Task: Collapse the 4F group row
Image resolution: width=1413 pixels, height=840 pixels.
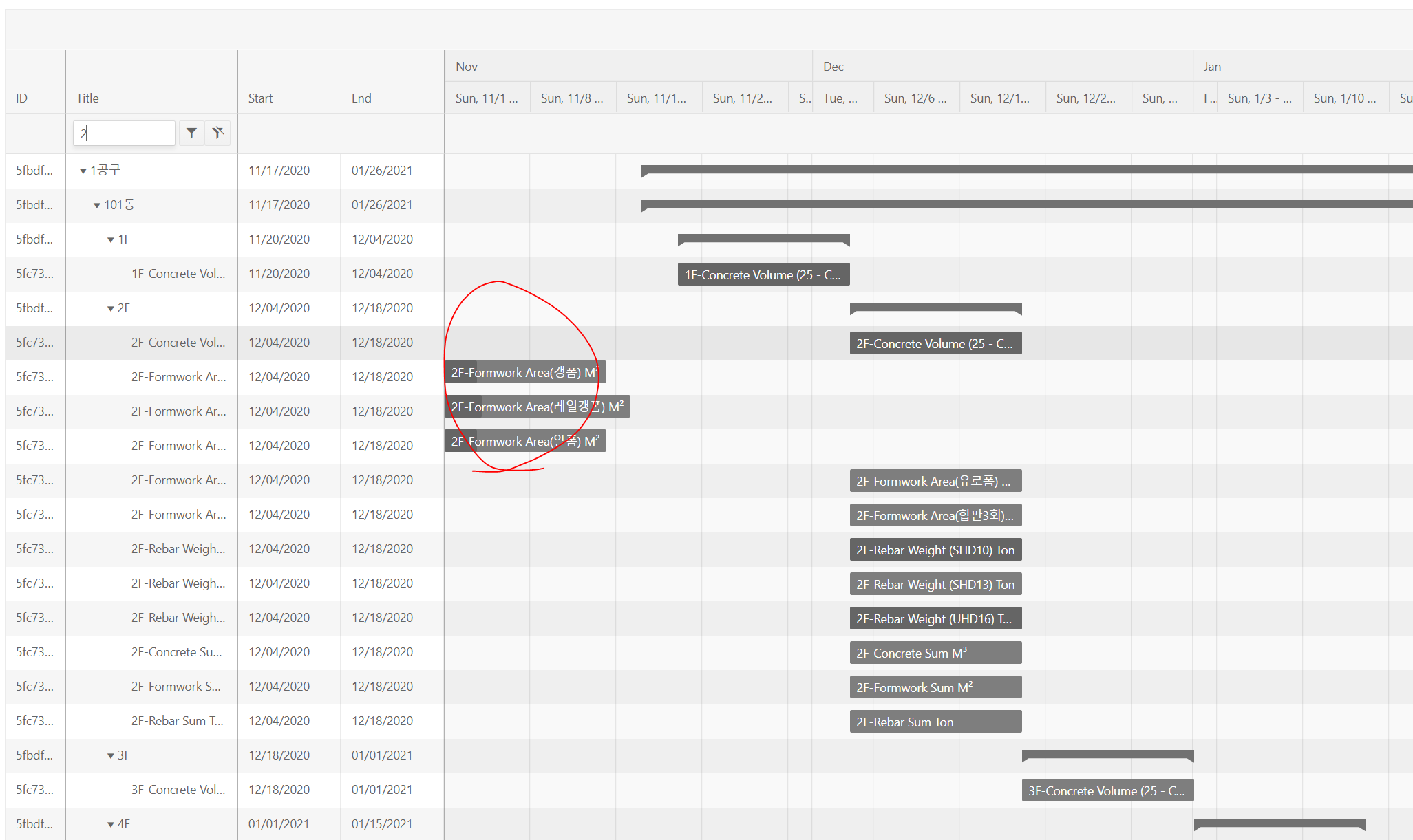Action: point(111,824)
